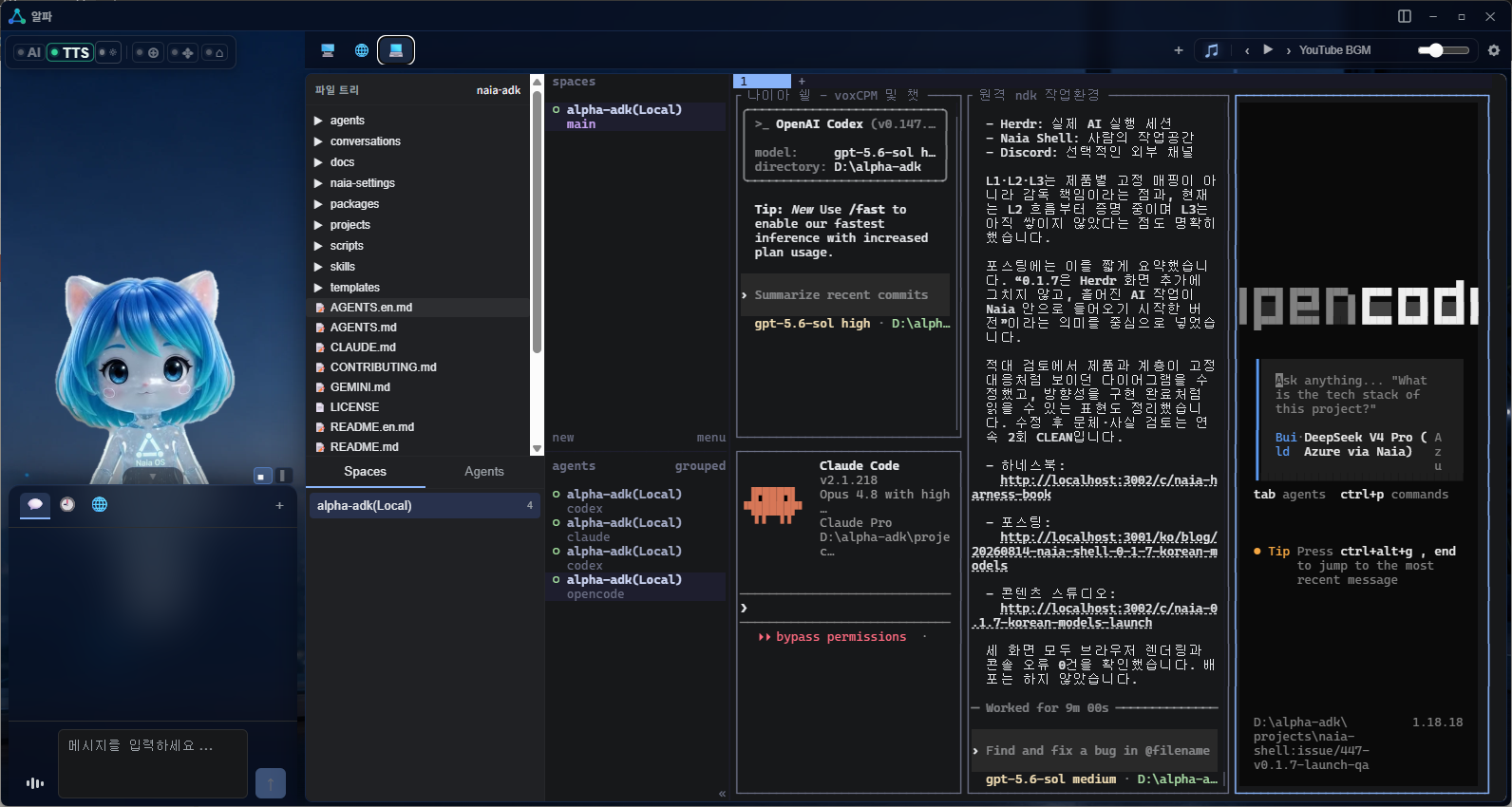Select alpha-adk(Local) space in the Spaces list
This screenshot has width=1512, height=807.
click(425, 506)
